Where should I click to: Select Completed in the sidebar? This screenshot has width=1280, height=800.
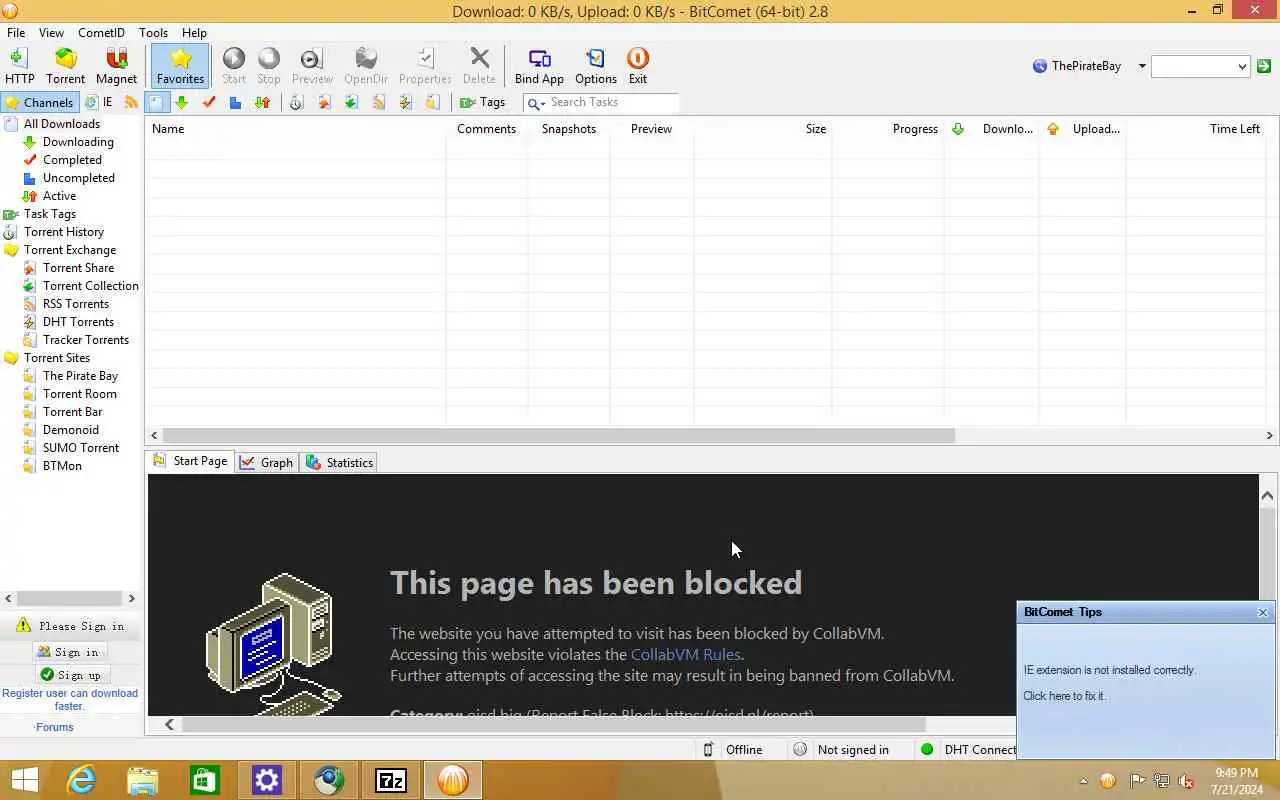click(72, 160)
